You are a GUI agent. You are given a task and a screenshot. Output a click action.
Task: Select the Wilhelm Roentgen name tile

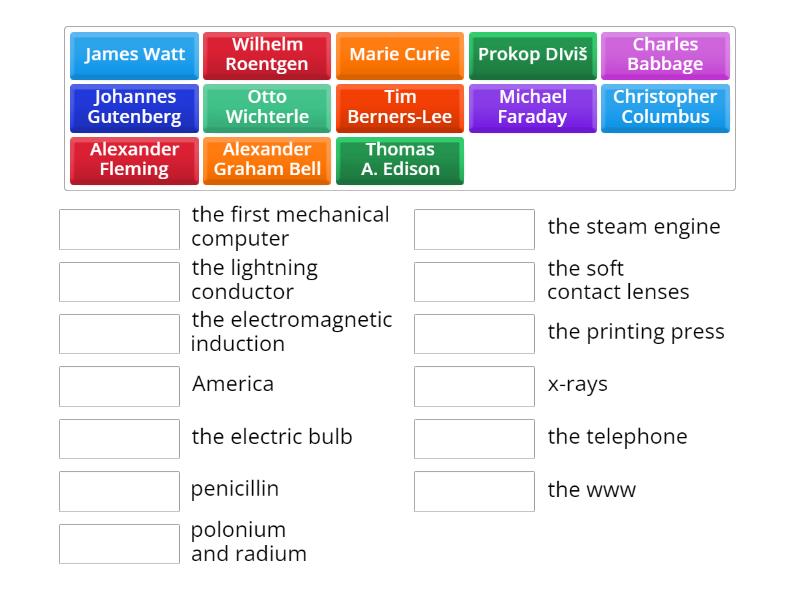point(267,55)
